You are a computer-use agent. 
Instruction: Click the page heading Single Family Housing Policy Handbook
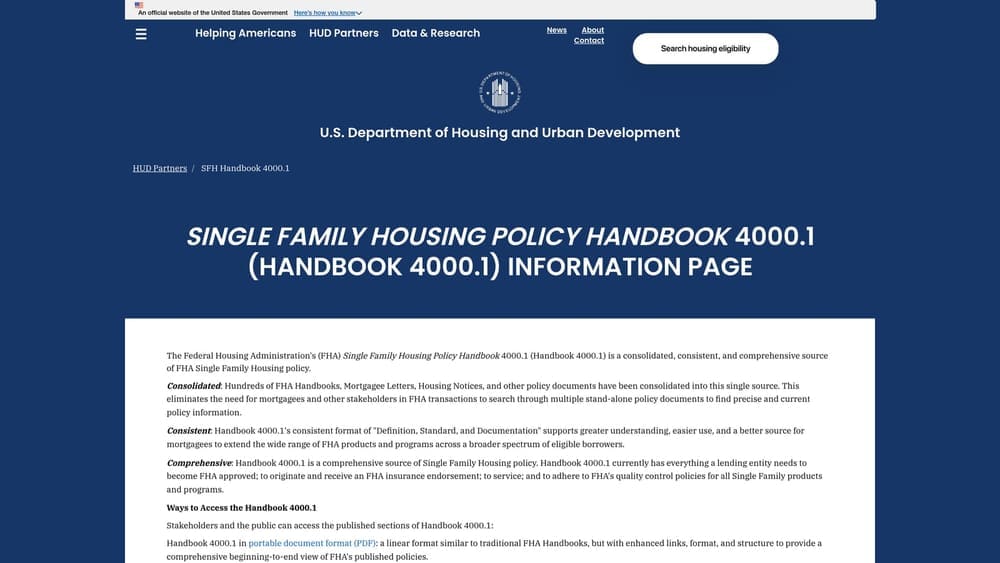500,251
